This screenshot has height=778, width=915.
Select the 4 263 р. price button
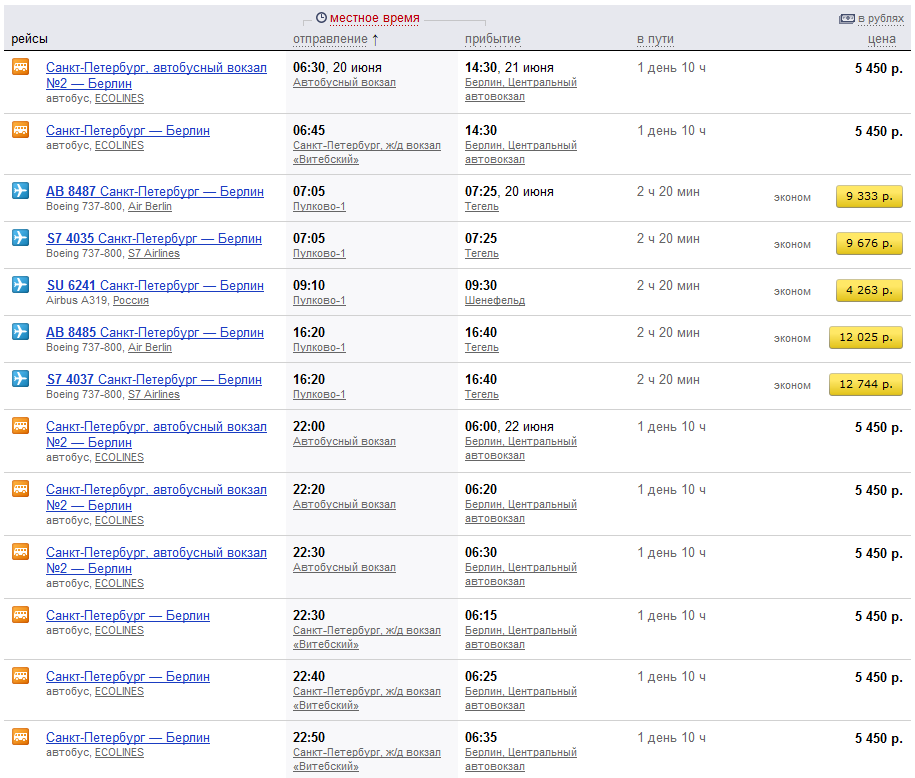click(x=869, y=291)
